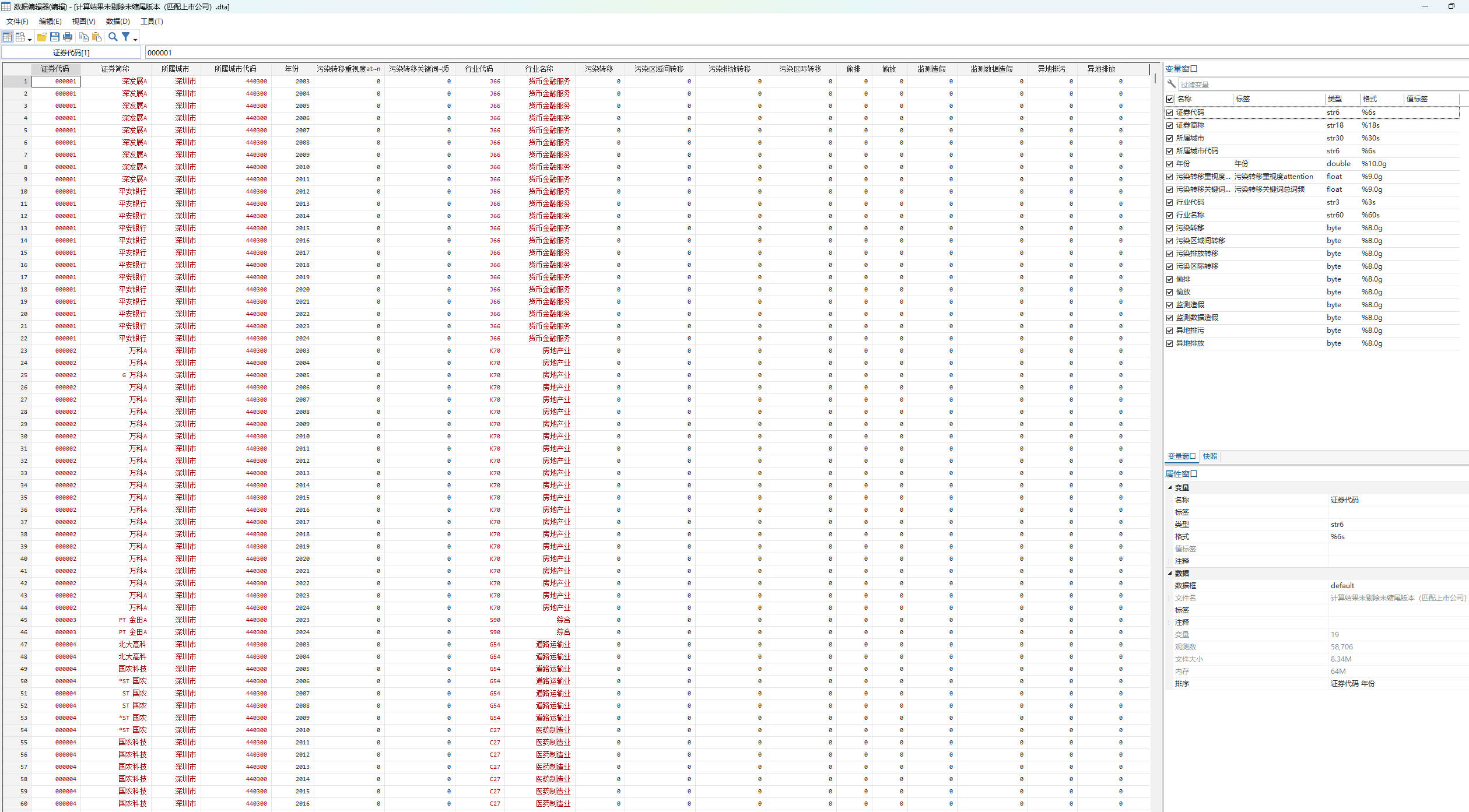Screen dimensions: 1469x812
Task: Open the 数据(D) menu
Action: [117, 22]
